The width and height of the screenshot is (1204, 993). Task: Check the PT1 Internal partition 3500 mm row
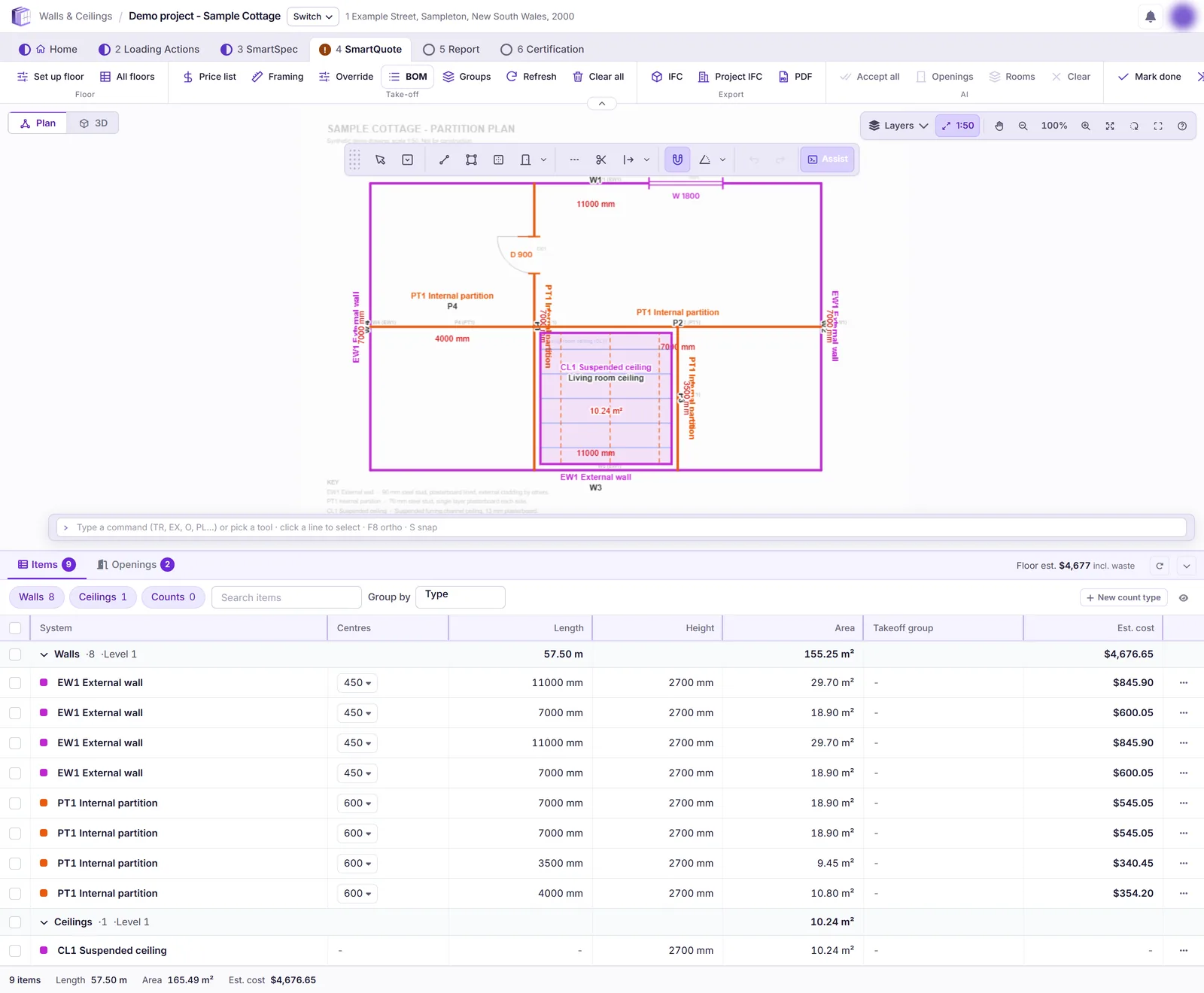pos(15,864)
